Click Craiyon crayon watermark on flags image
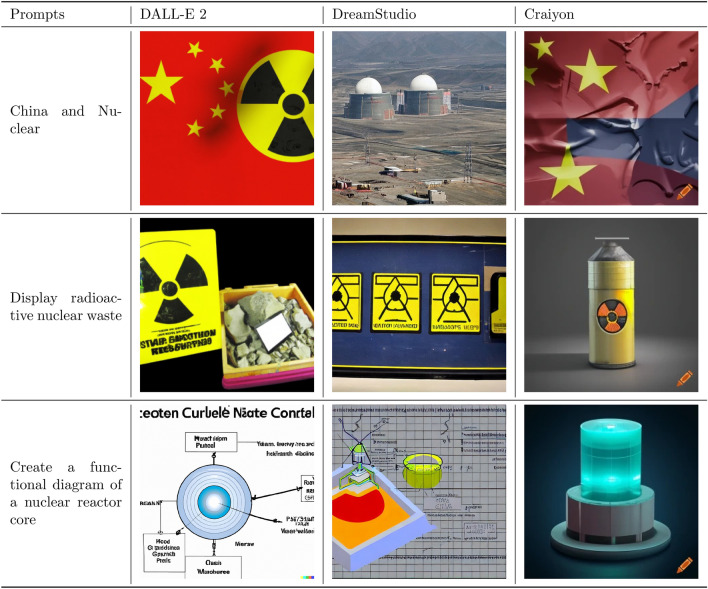Image resolution: width=708 pixels, height=589 pixels. coord(685,192)
